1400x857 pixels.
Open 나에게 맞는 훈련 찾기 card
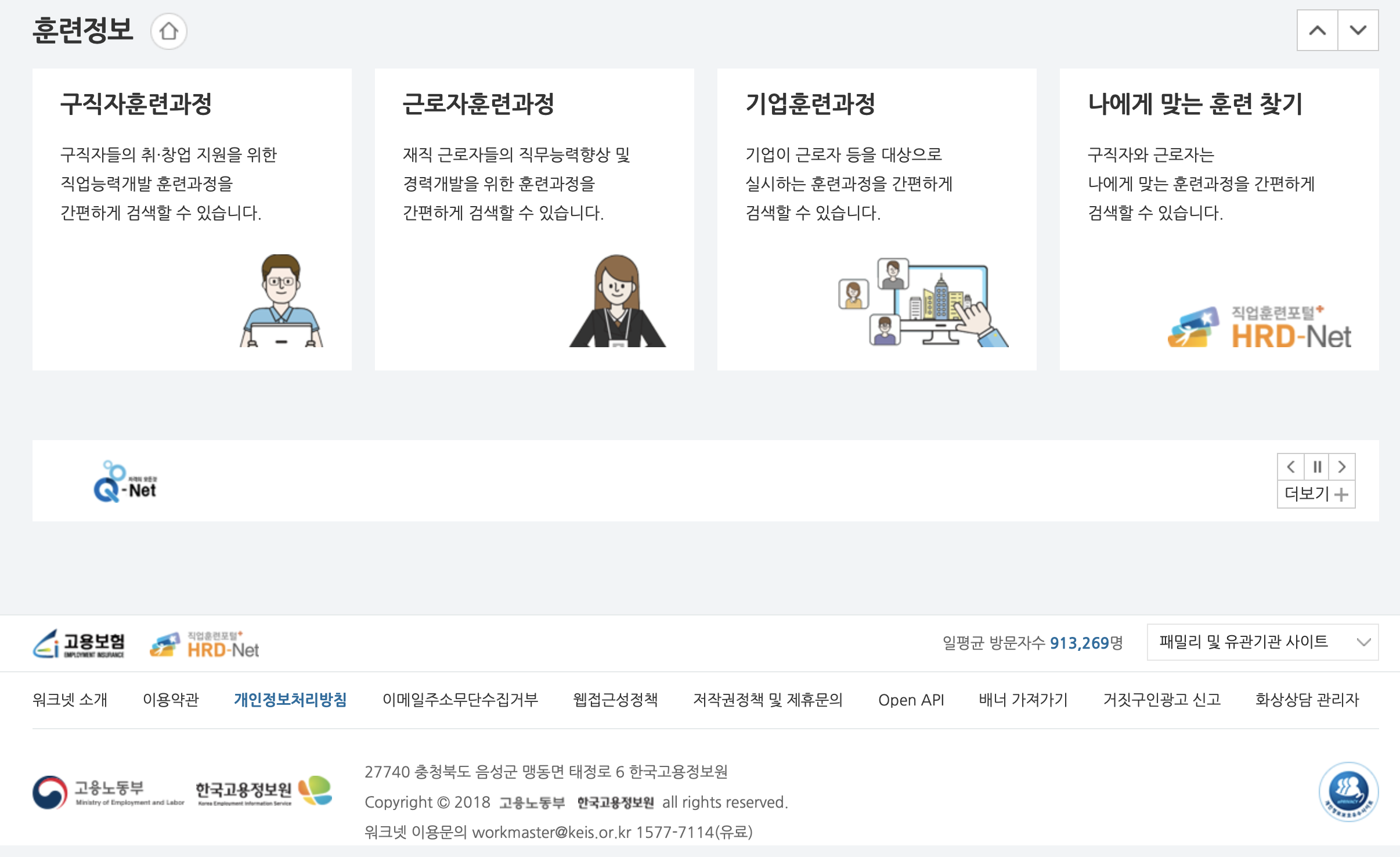[x=1219, y=219]
